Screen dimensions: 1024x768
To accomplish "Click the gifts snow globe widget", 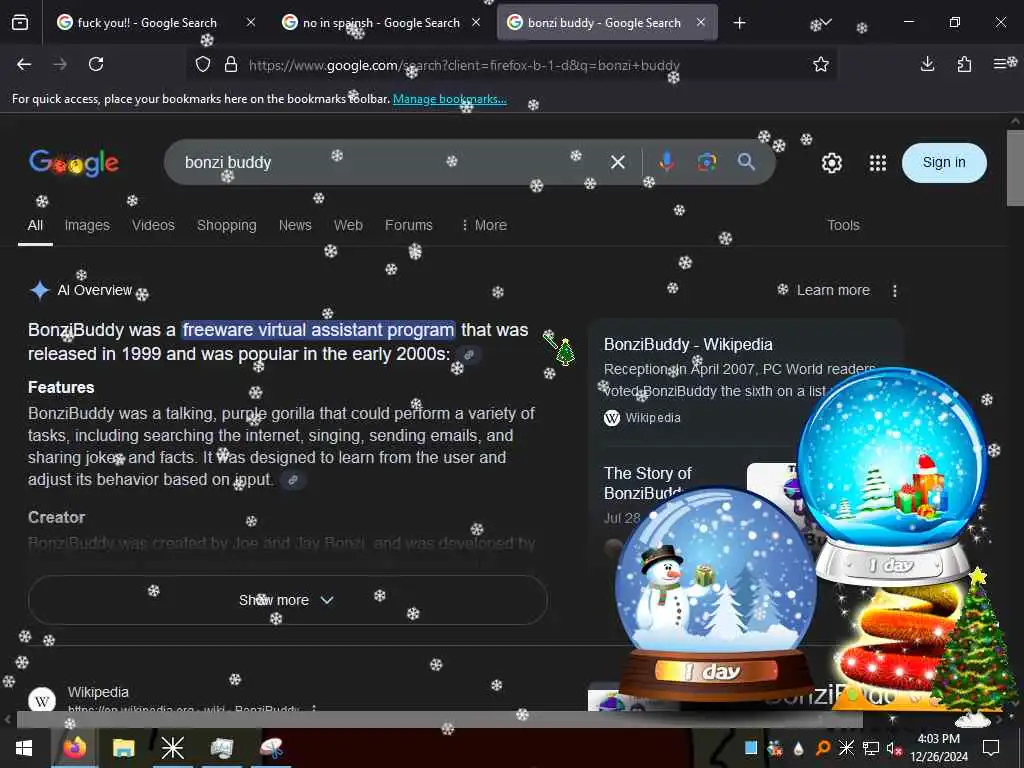I will pos(893,476).
